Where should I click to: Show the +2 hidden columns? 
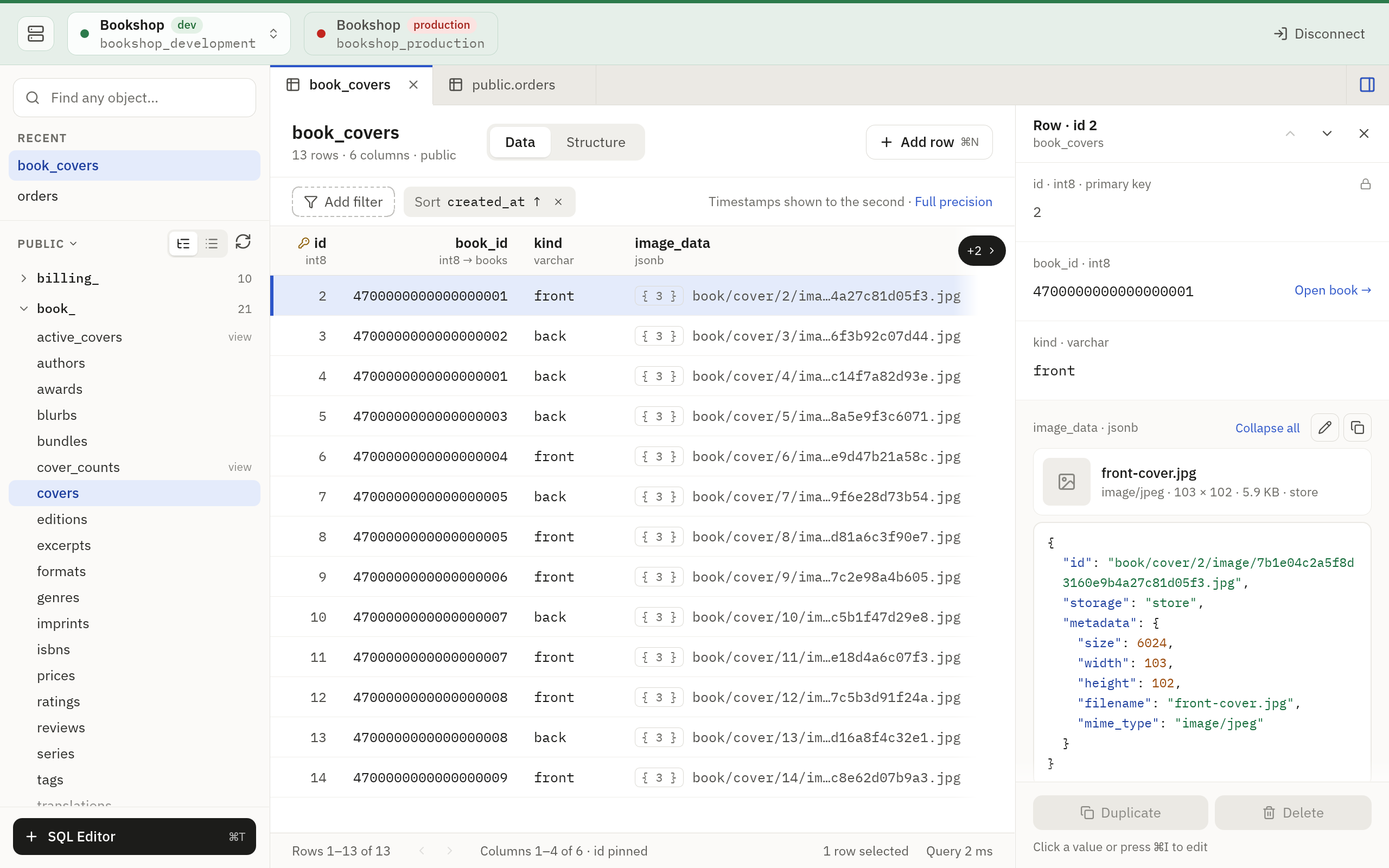click(x=982, y=251)
